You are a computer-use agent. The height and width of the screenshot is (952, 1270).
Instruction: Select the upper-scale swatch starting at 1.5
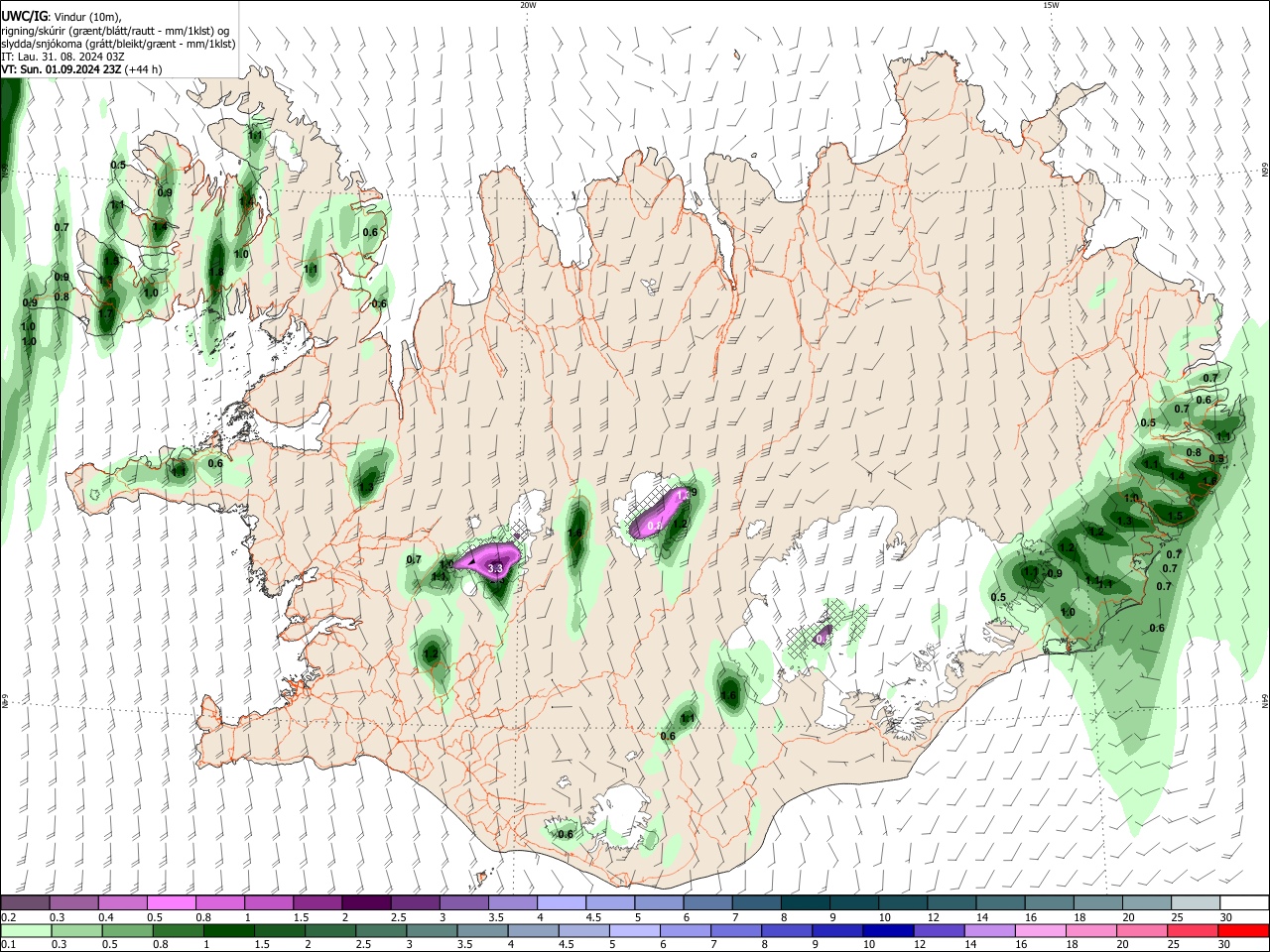tap(317, 903)
